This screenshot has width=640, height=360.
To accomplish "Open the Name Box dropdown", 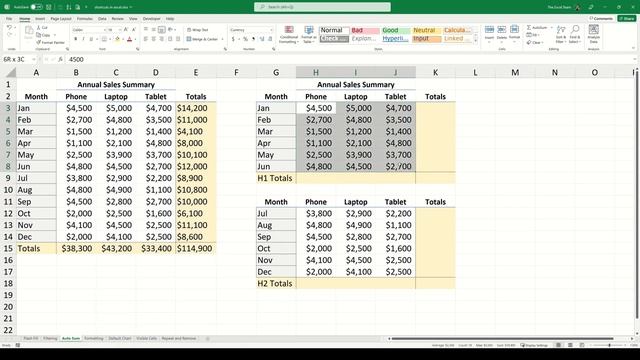I will pyautogui.click(x=34, y=59).
